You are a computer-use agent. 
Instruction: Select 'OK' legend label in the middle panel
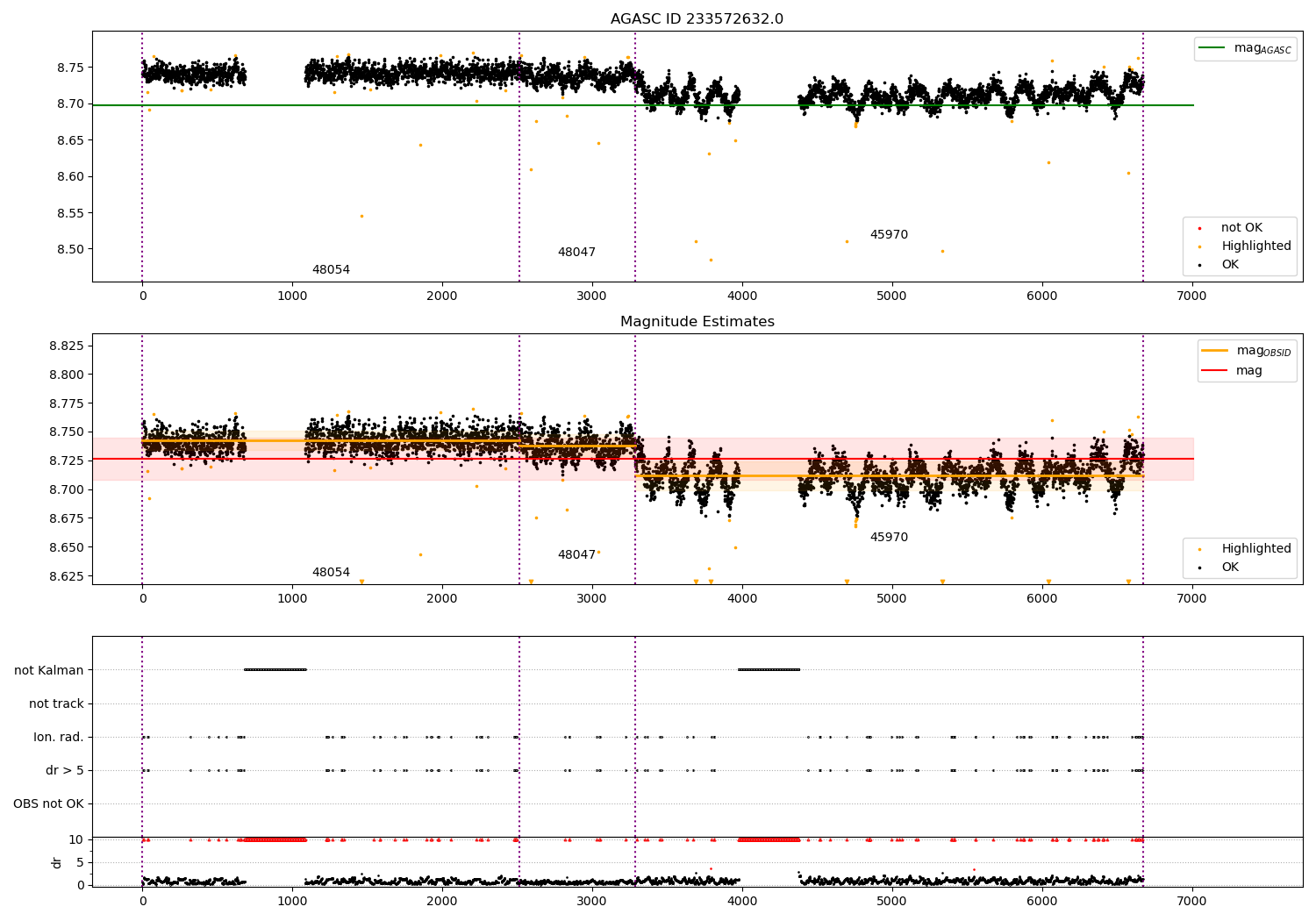(x=1230, y=567)
